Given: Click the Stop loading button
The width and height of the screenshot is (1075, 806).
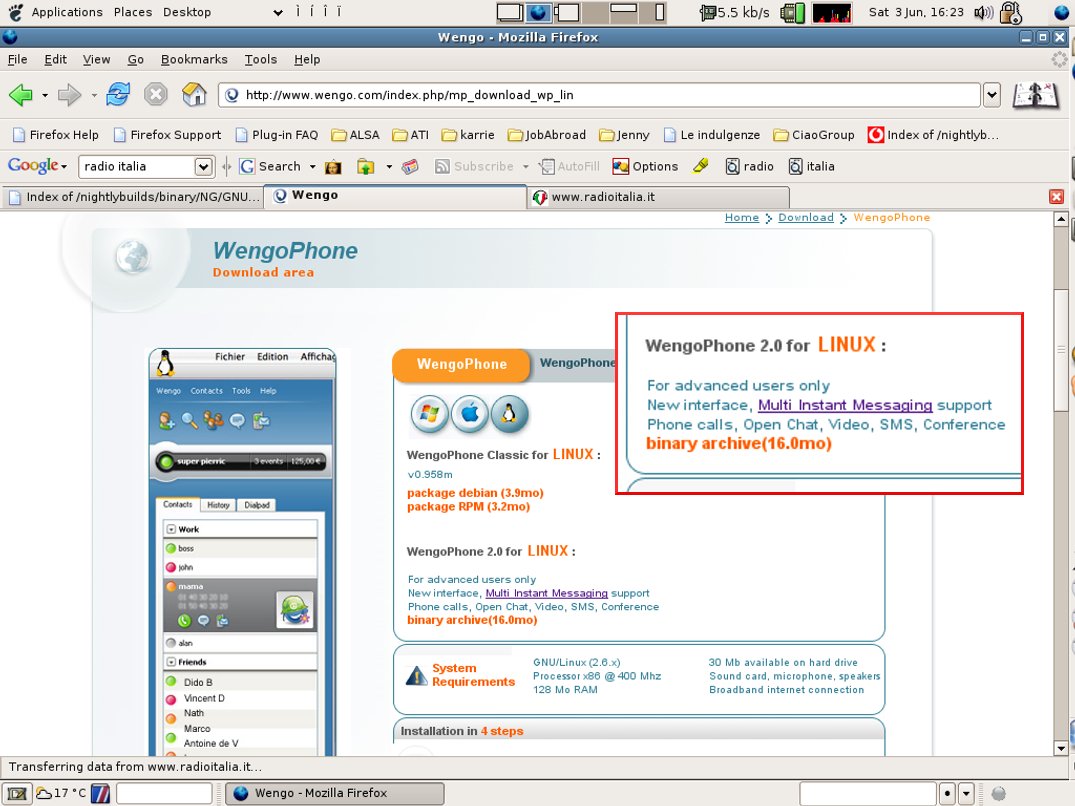Looking at the screenshot, I should (x=156, y=94).
